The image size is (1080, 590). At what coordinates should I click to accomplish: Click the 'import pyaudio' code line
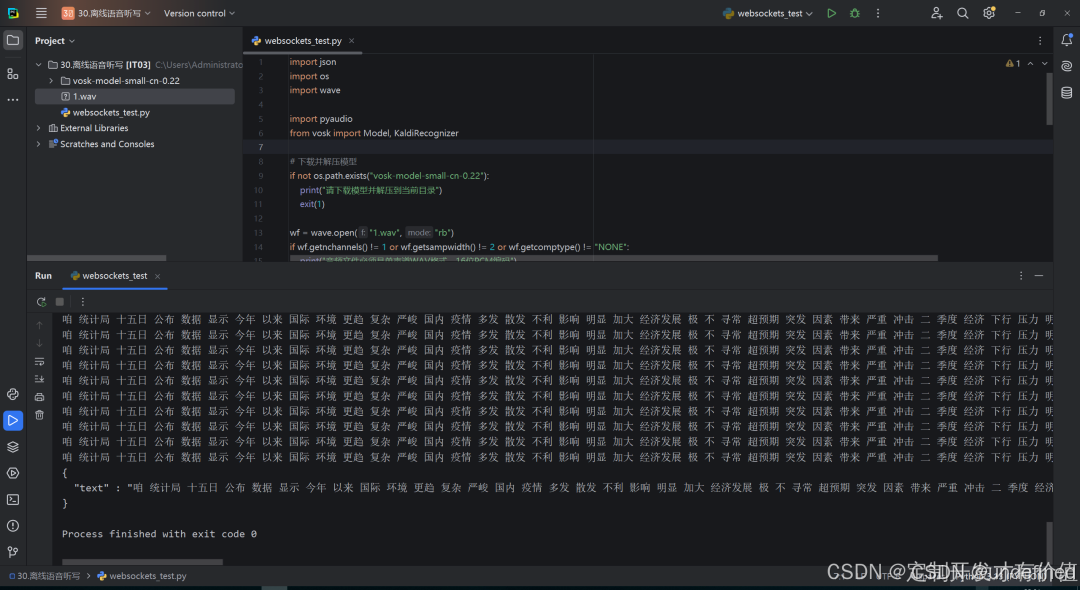tap(321, 118)
